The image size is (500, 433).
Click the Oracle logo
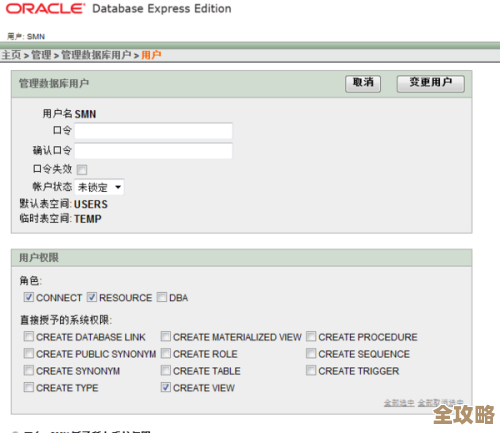(x=45, y=9)
